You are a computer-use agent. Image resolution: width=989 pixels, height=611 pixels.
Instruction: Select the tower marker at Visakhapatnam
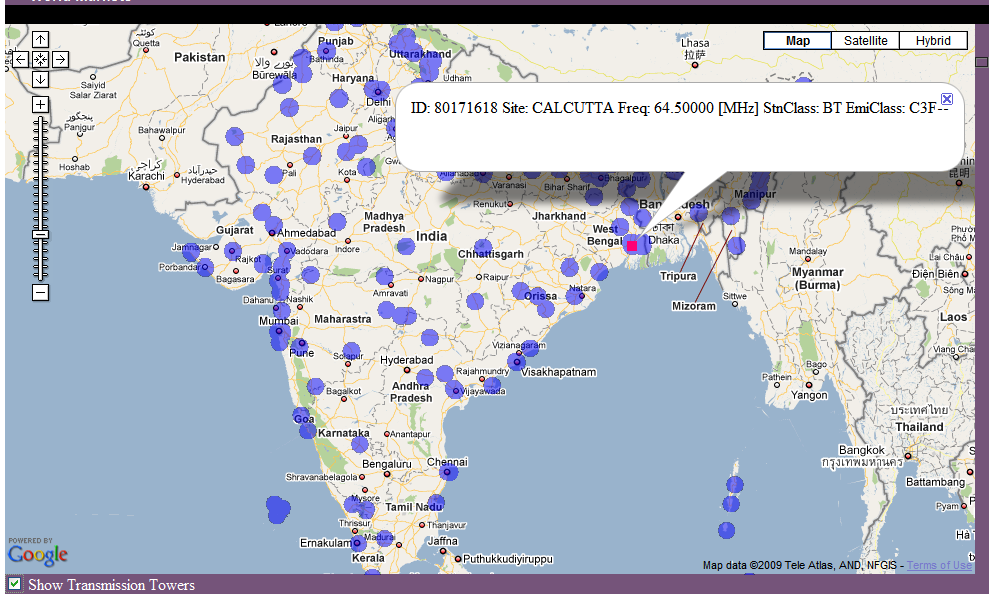[x=517, y=362]
